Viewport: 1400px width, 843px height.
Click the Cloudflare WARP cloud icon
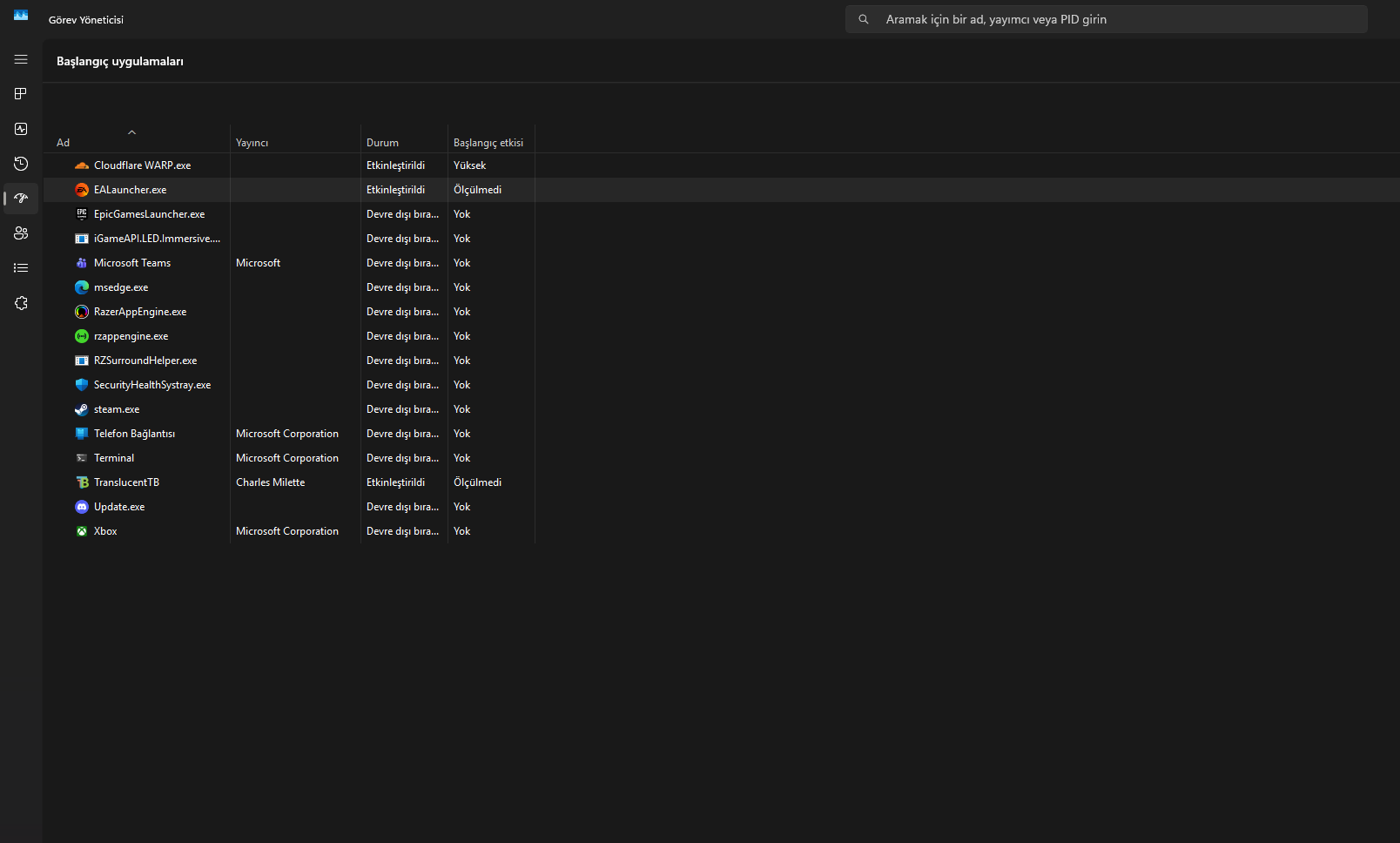[82, 165]
